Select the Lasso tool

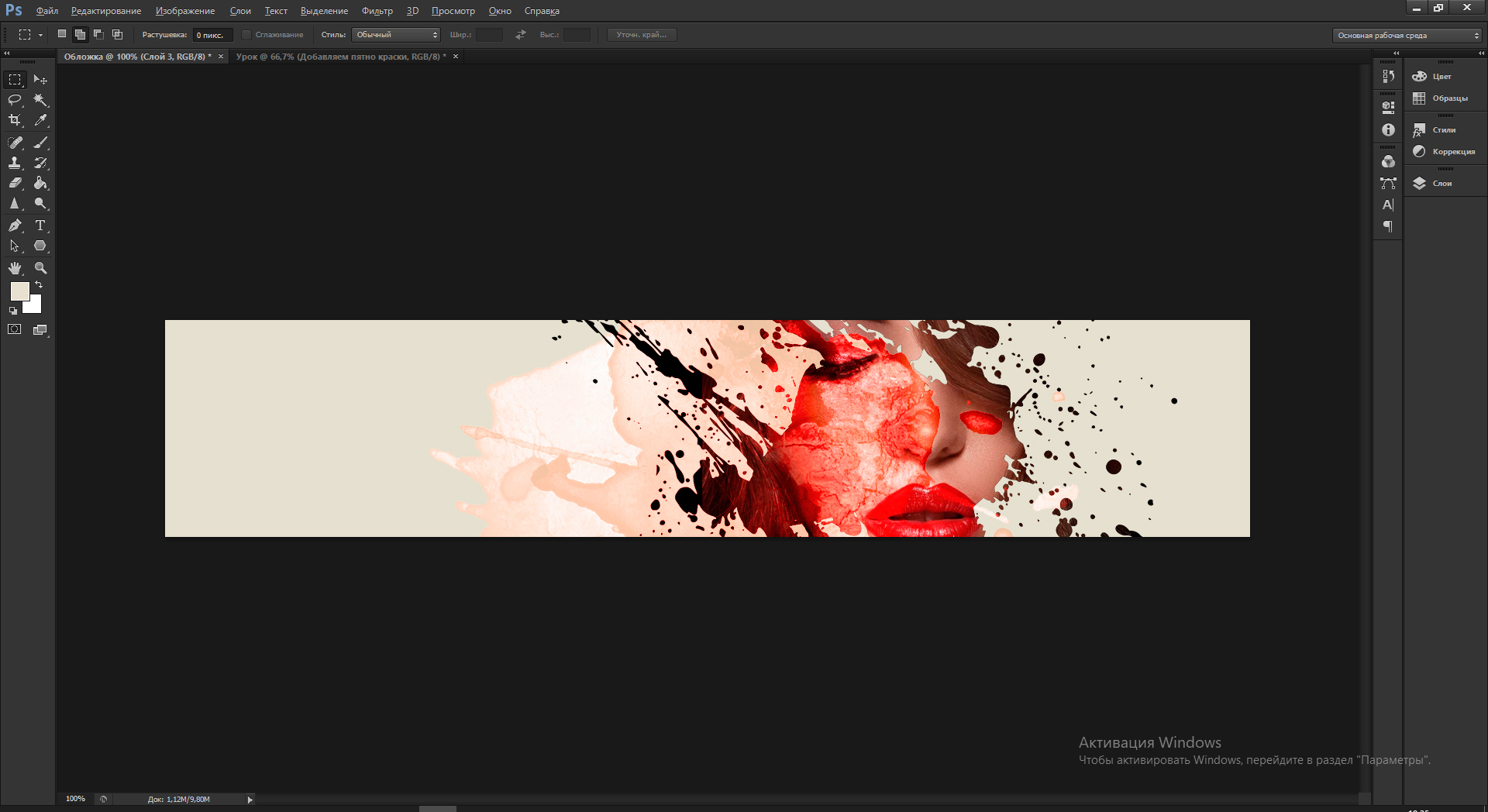tap(15, 100)
